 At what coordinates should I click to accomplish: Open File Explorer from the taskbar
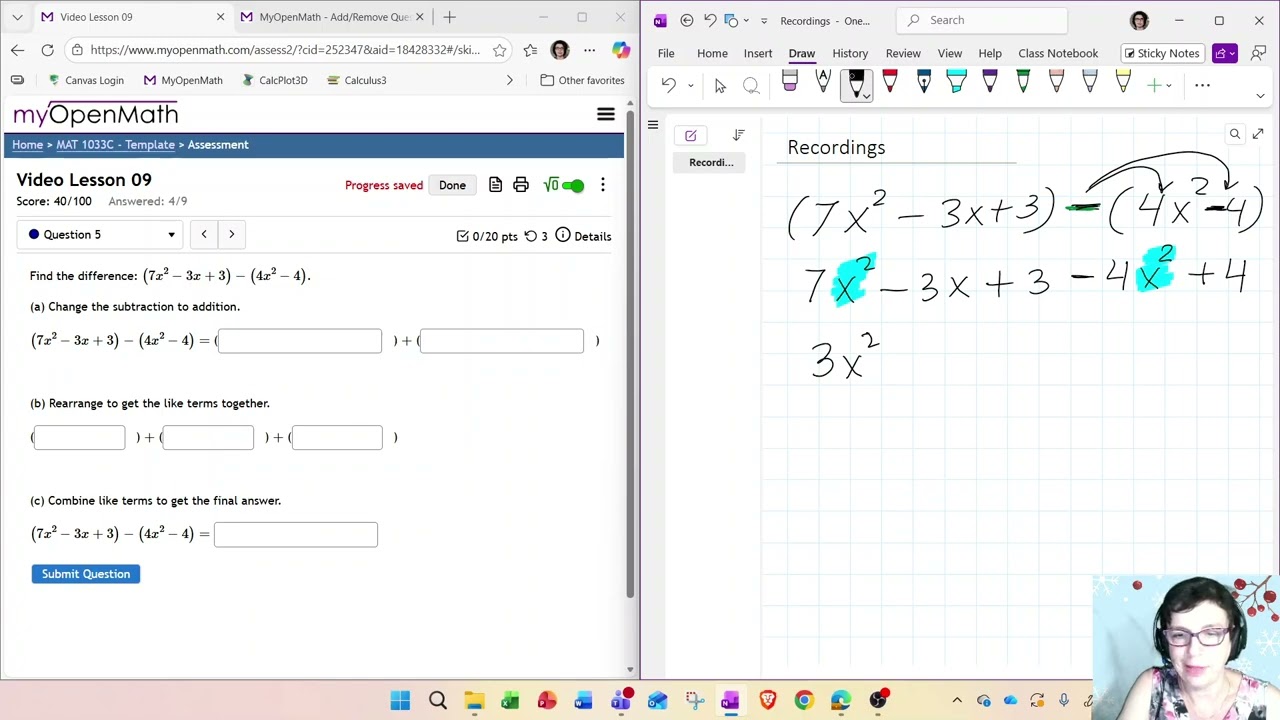[x=473, y=700]
